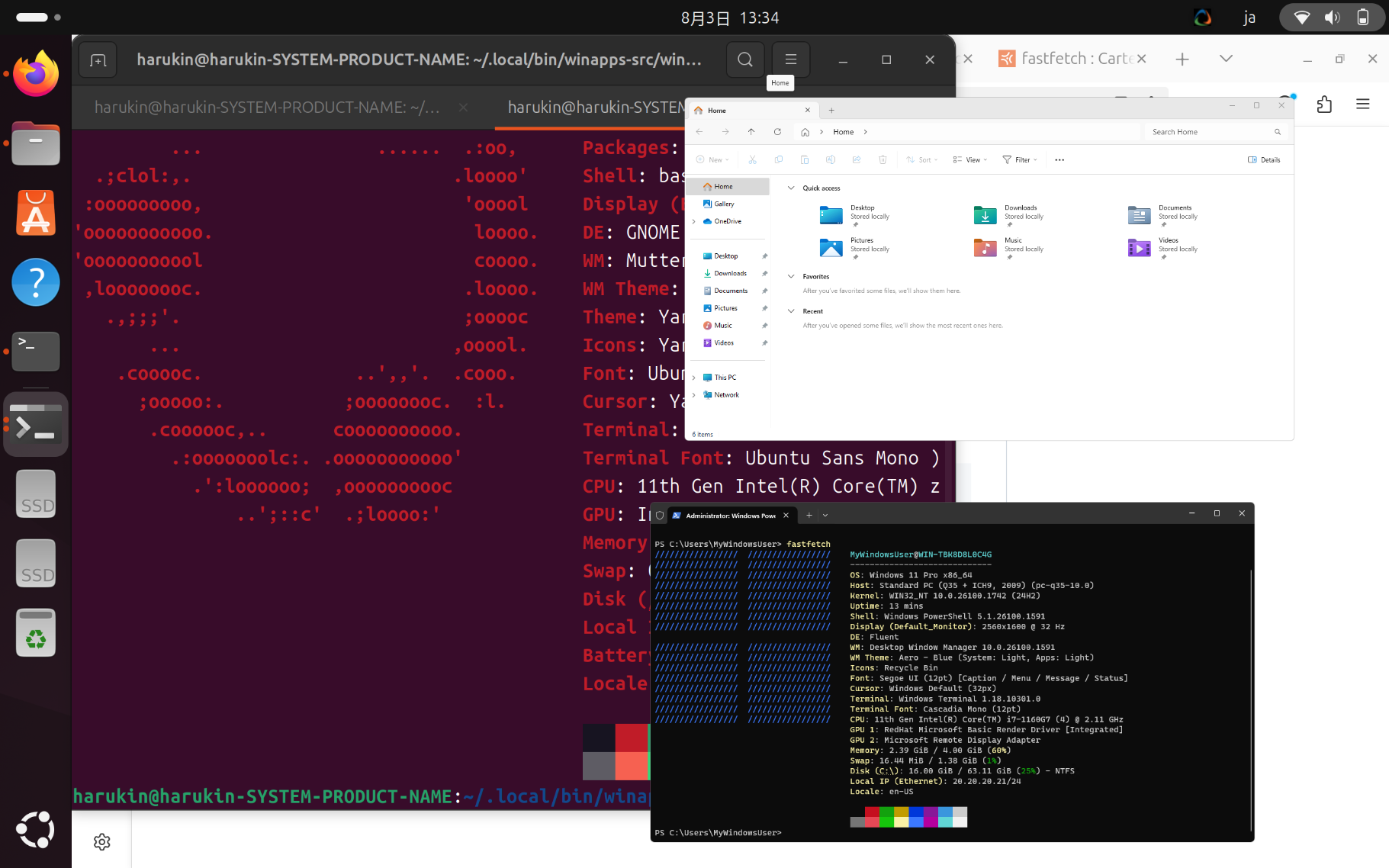The height and width of the screenshot is (868, 1389).
Task: Open Ubuntu App Center from the dock
Action: click(x=36, y=213)
